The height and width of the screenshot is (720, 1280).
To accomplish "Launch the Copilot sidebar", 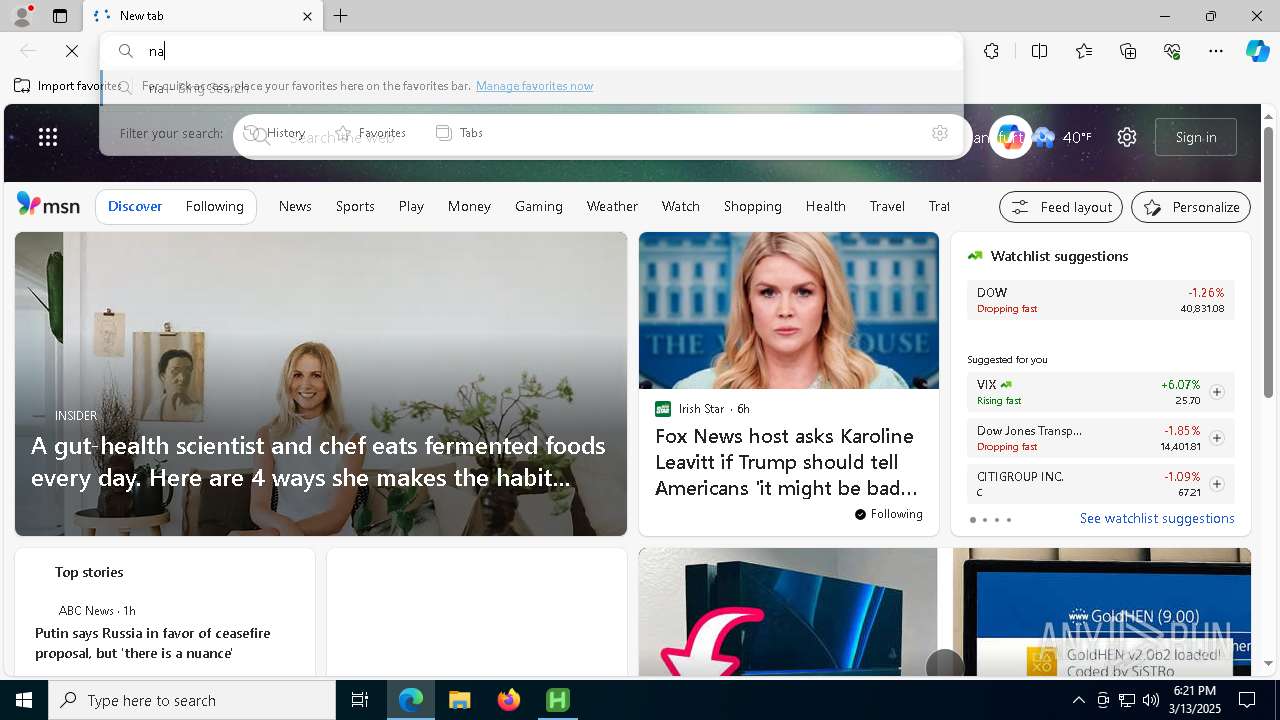I will pyautogui.click(x=1257, y=51).
